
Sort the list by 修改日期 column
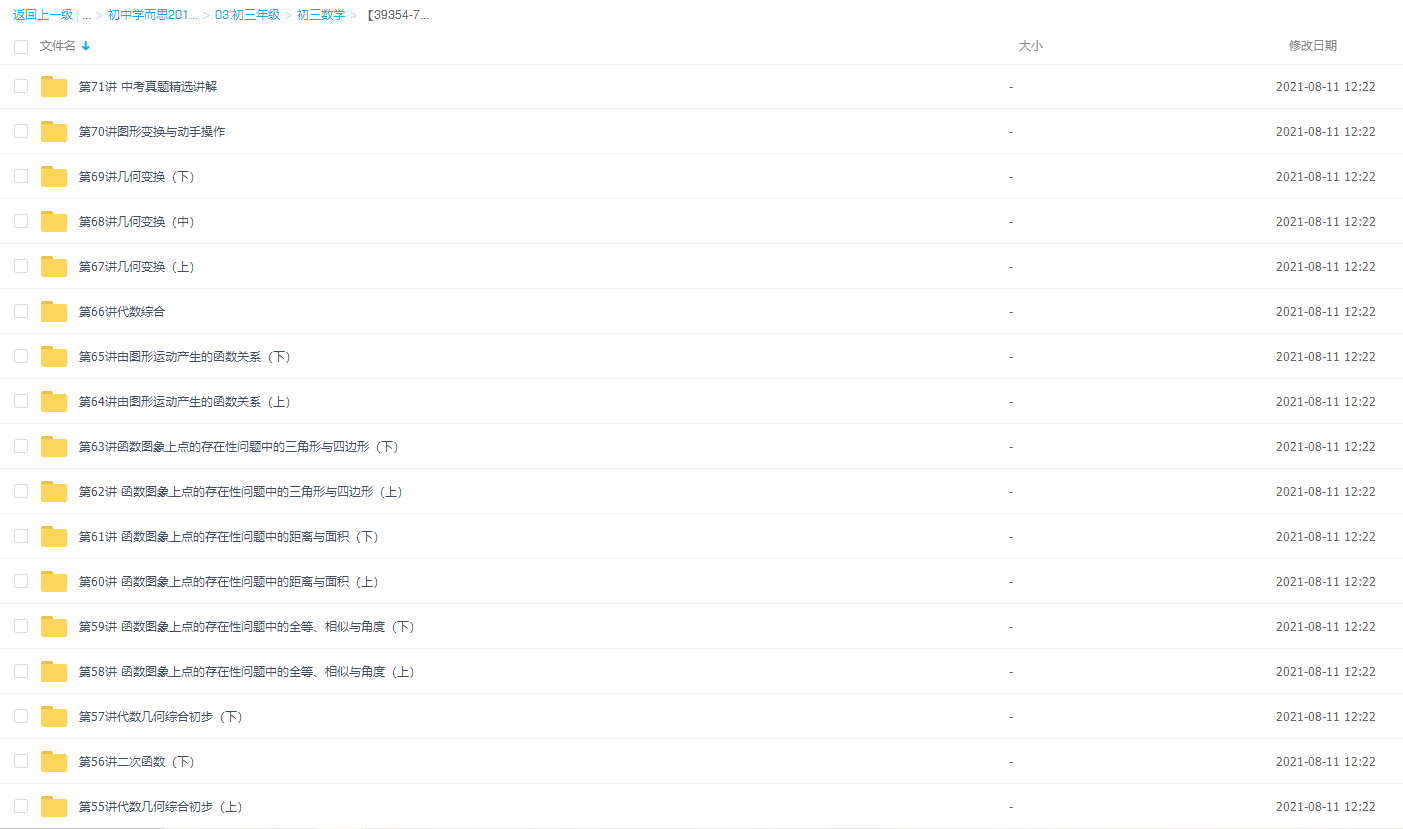point(1312,46)
